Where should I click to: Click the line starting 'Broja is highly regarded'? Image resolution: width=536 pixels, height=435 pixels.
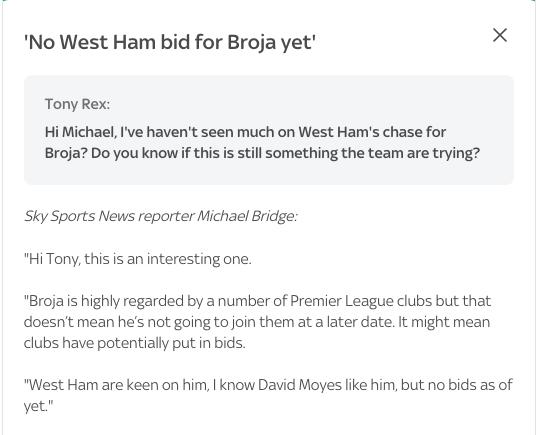click(257, 301)
